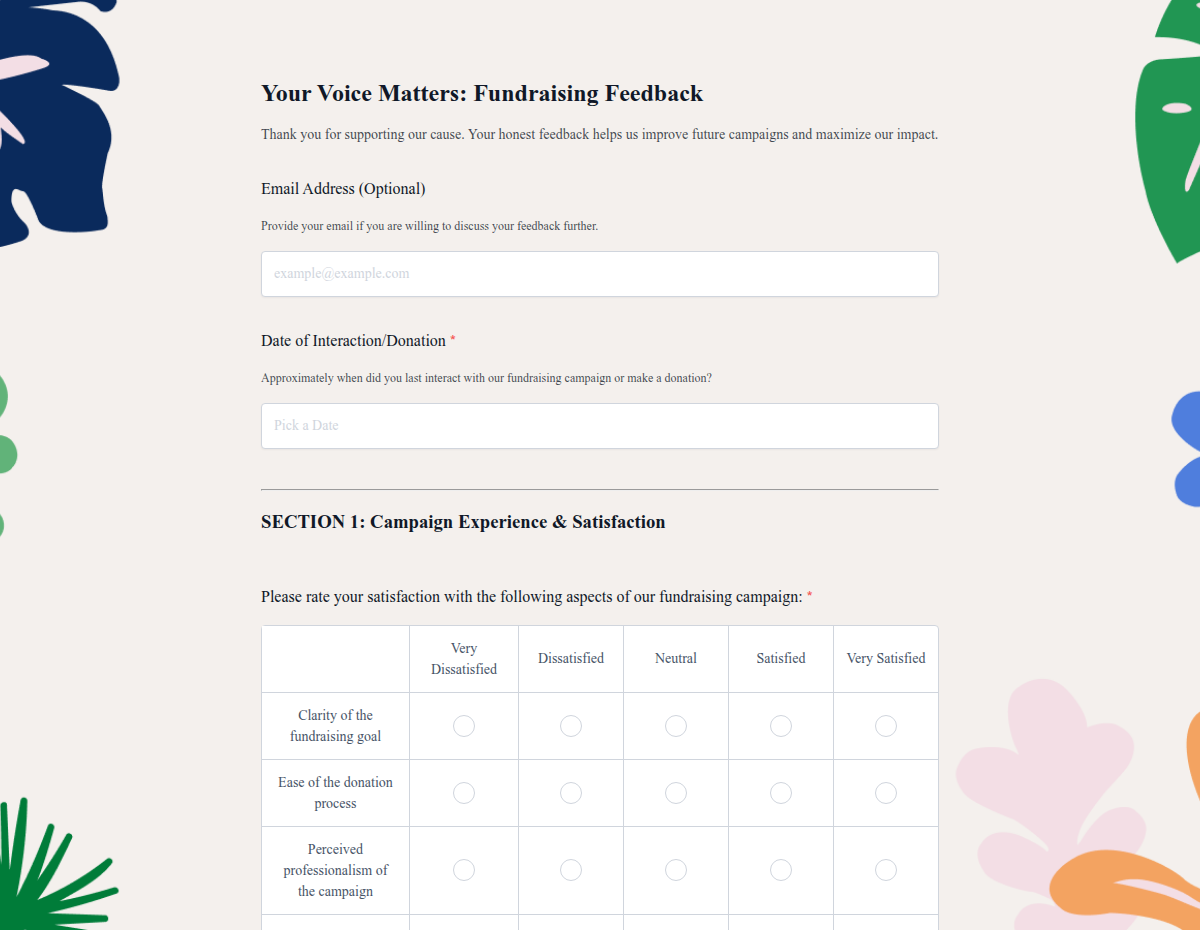Viewport: 1200px width, 930px height.
Task: Click the Email Address input field
Action: (x=599, y=273)
